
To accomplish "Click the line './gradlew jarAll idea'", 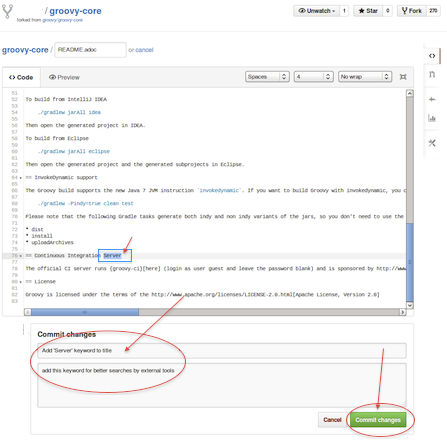I will tap(69, 112).
